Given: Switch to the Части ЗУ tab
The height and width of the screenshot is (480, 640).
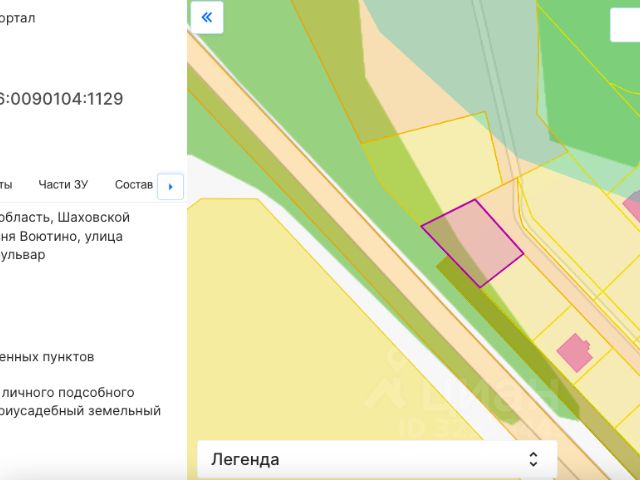Looking at the screenshot, I should 63,184.
